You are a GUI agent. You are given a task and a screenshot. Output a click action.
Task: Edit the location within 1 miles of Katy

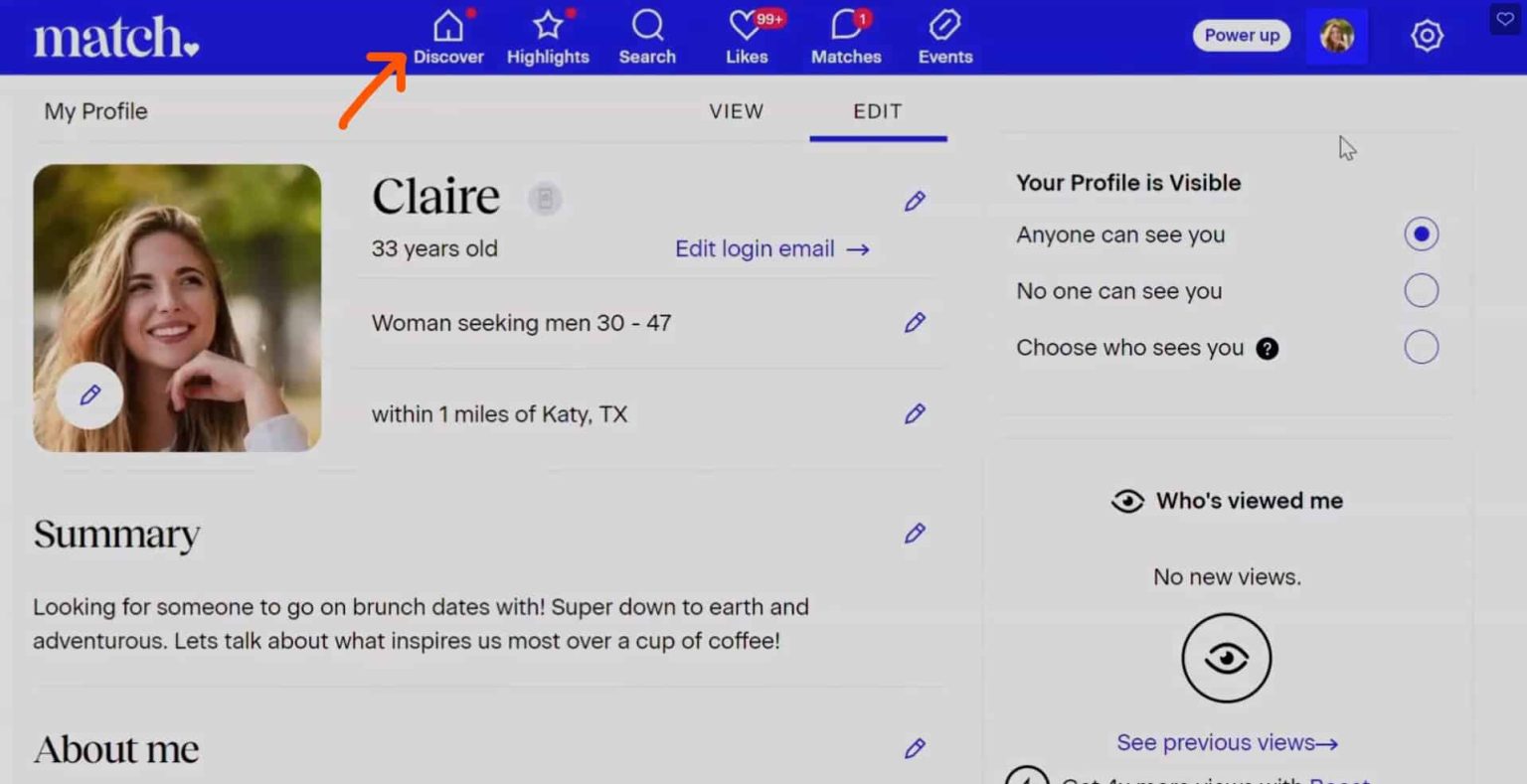[915, 414]
